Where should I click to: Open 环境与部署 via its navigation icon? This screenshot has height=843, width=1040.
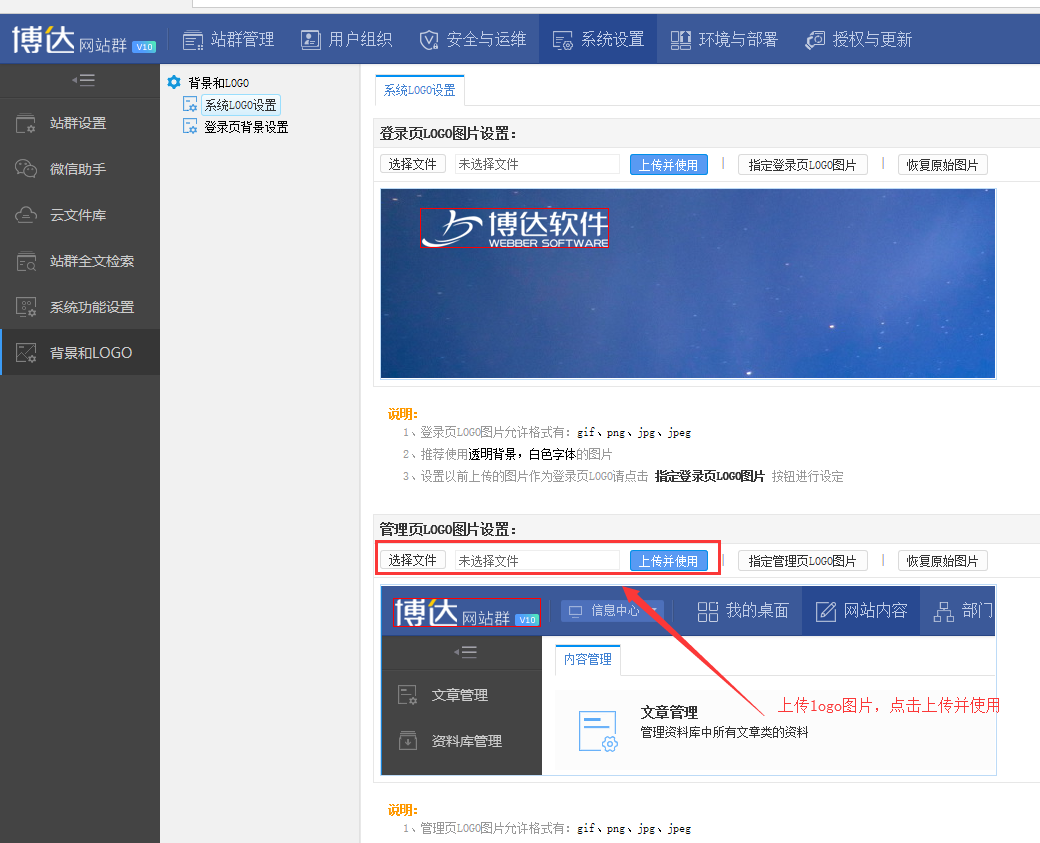pyautogui.click(x=681, y=40)
